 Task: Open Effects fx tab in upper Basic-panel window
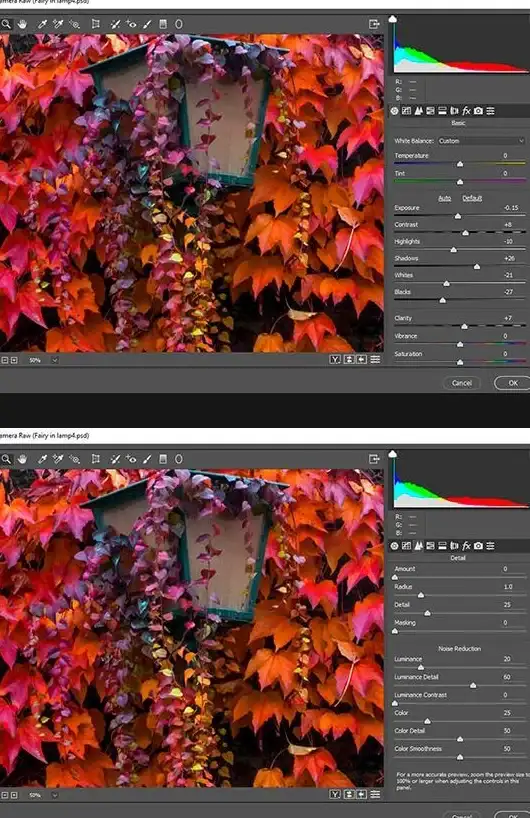coord(466,111)
